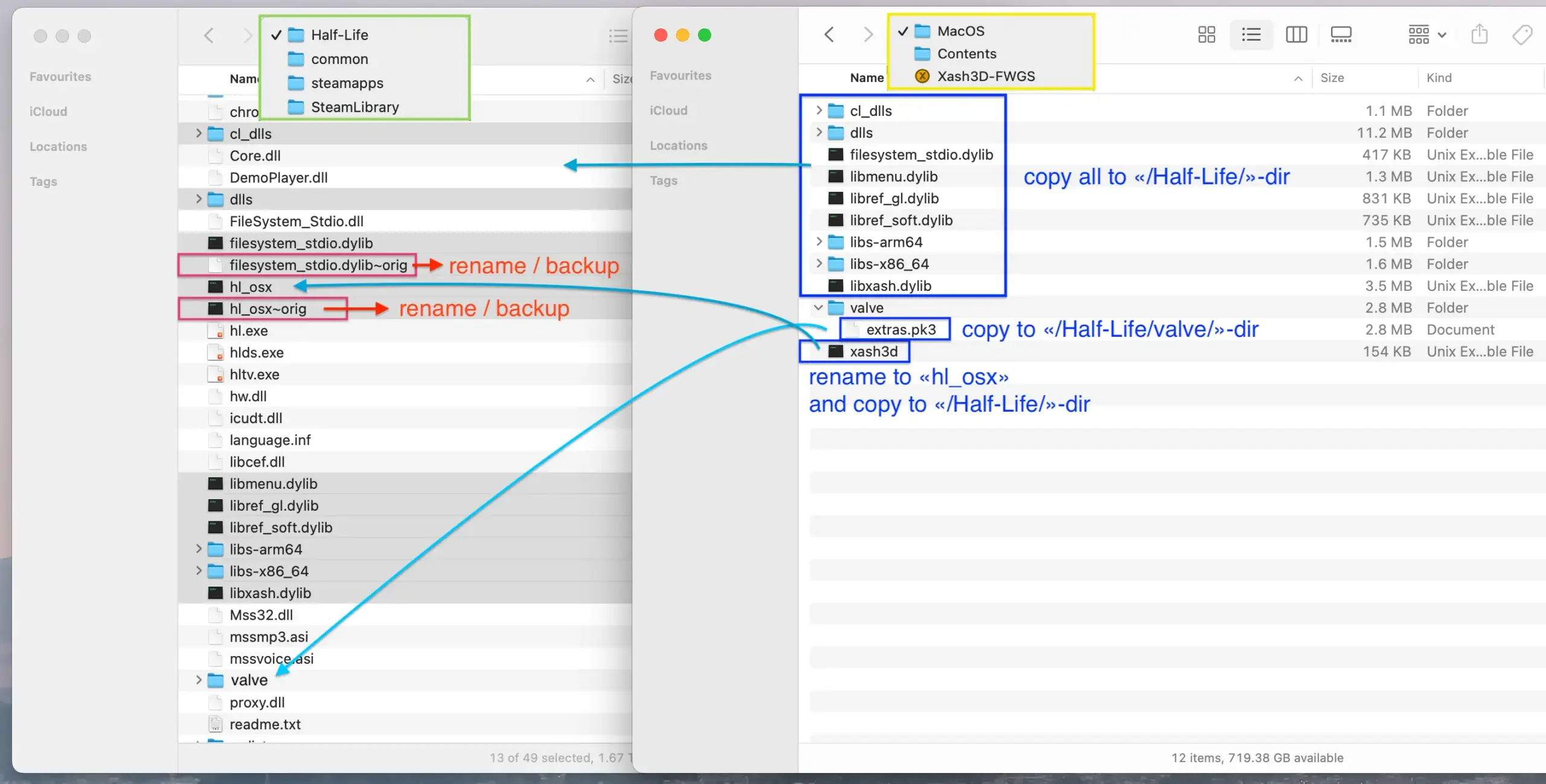Select MacOS in the right path menu
Image resolution: width=1546 pixels, height=784 pixels.
(960, 31)
